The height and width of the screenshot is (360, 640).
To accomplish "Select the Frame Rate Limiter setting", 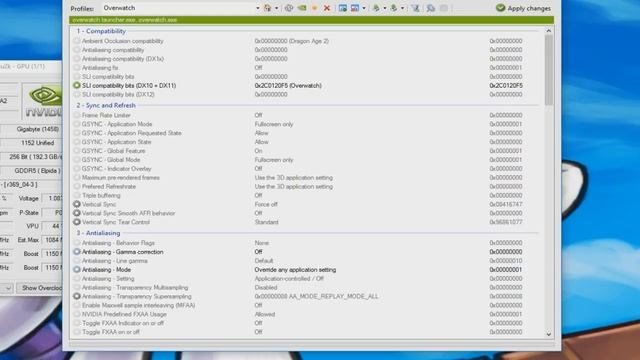I will click(106, 115).
